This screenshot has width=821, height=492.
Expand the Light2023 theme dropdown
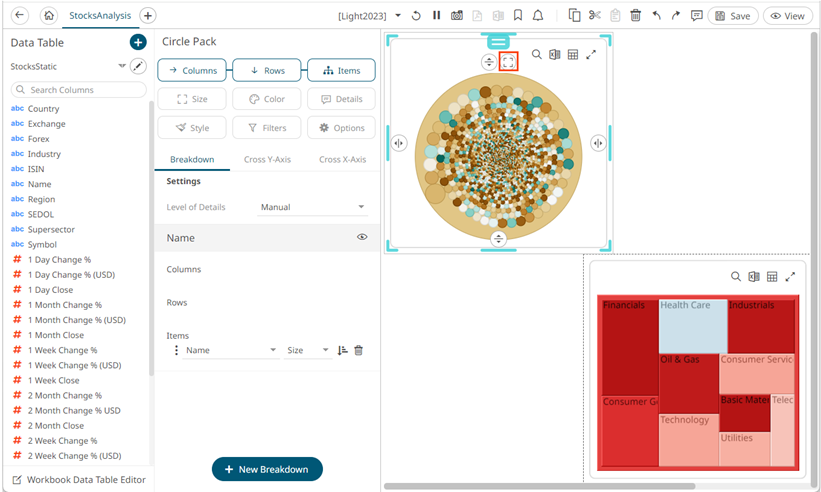click(398, 16)
